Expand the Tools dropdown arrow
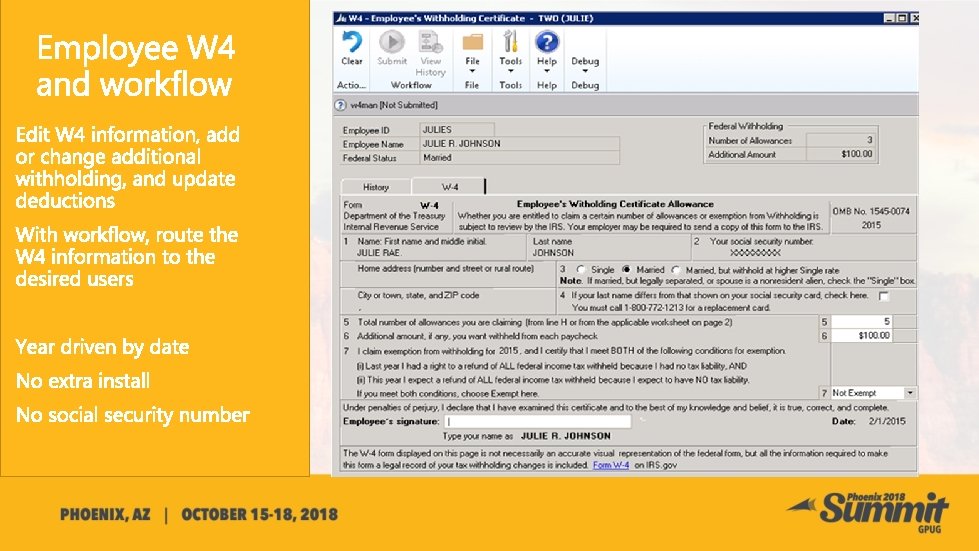The image size is (979, 551). pos(510,71)
